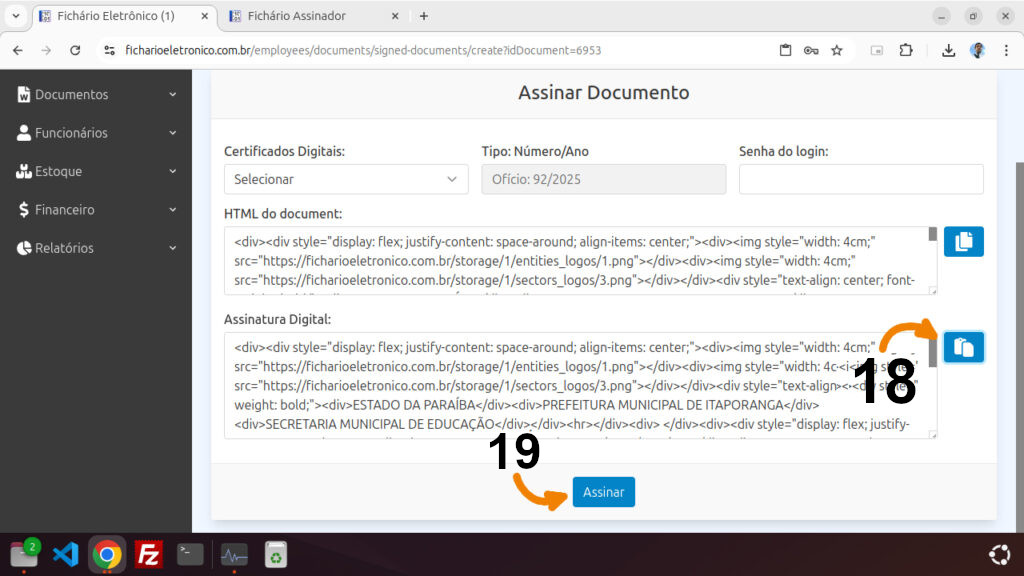Open the Estoque sidebar menu
Image resolution: width=1024 pixels, height=576 pixels.
[96, 171]
